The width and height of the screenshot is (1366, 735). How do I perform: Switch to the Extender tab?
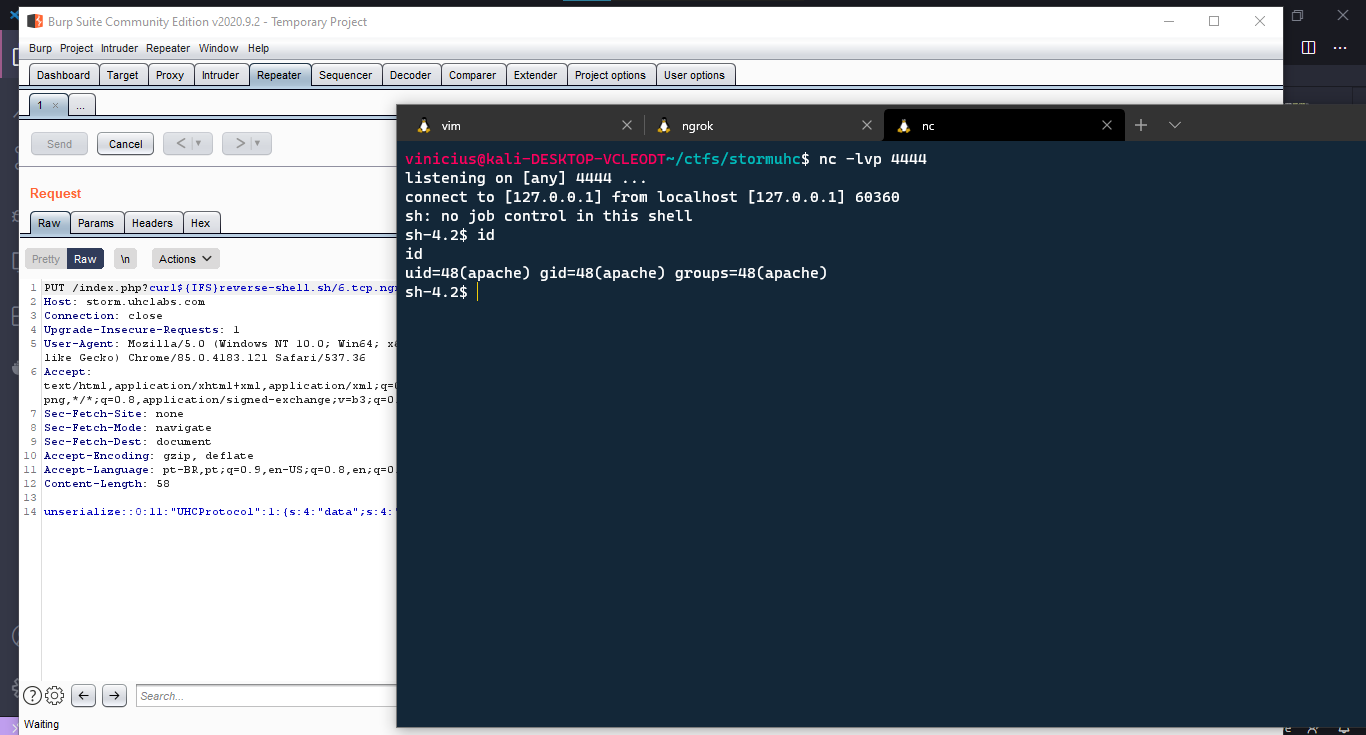(536, 75)
